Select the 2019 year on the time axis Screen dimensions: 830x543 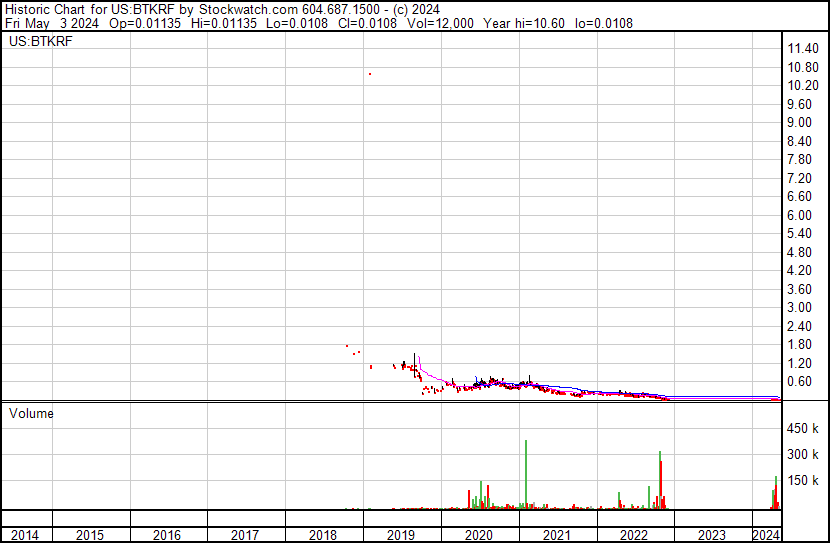click(x=401, y=535)
